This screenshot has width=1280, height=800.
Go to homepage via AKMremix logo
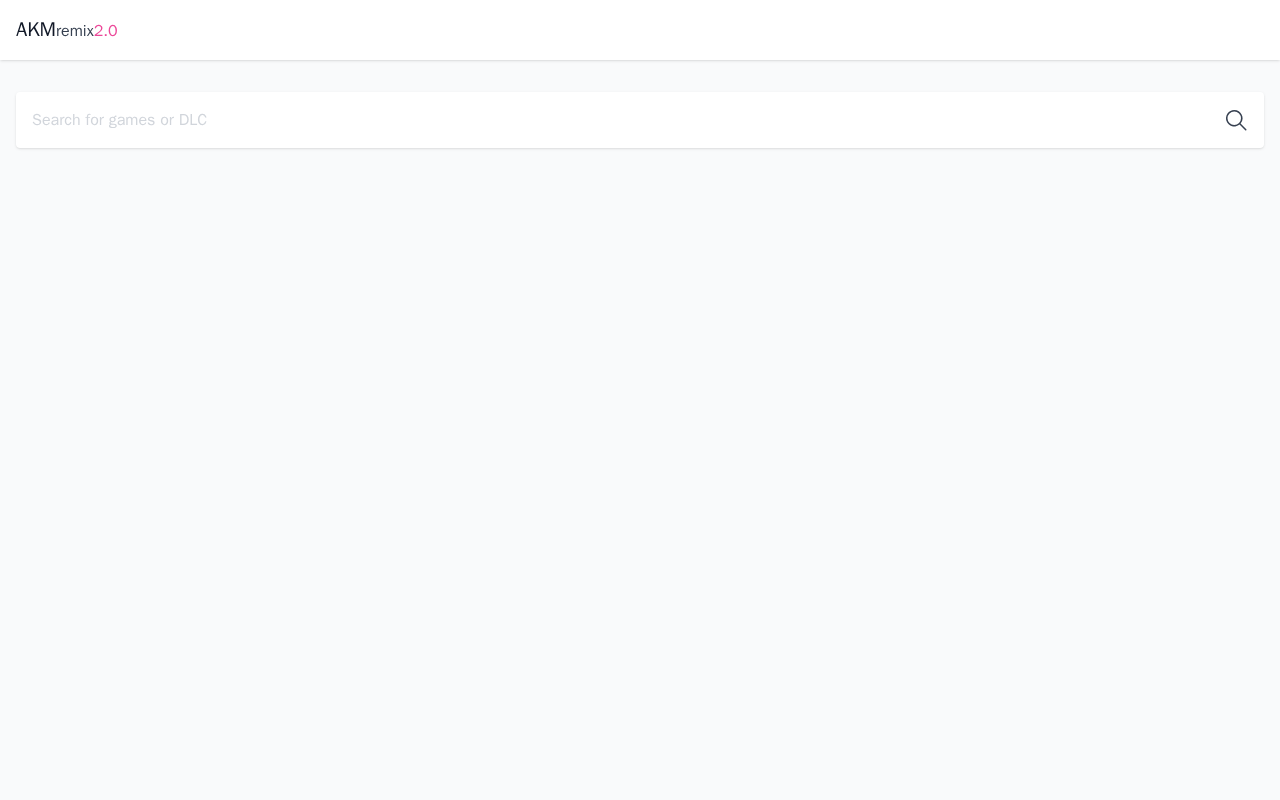coord(67,30)
